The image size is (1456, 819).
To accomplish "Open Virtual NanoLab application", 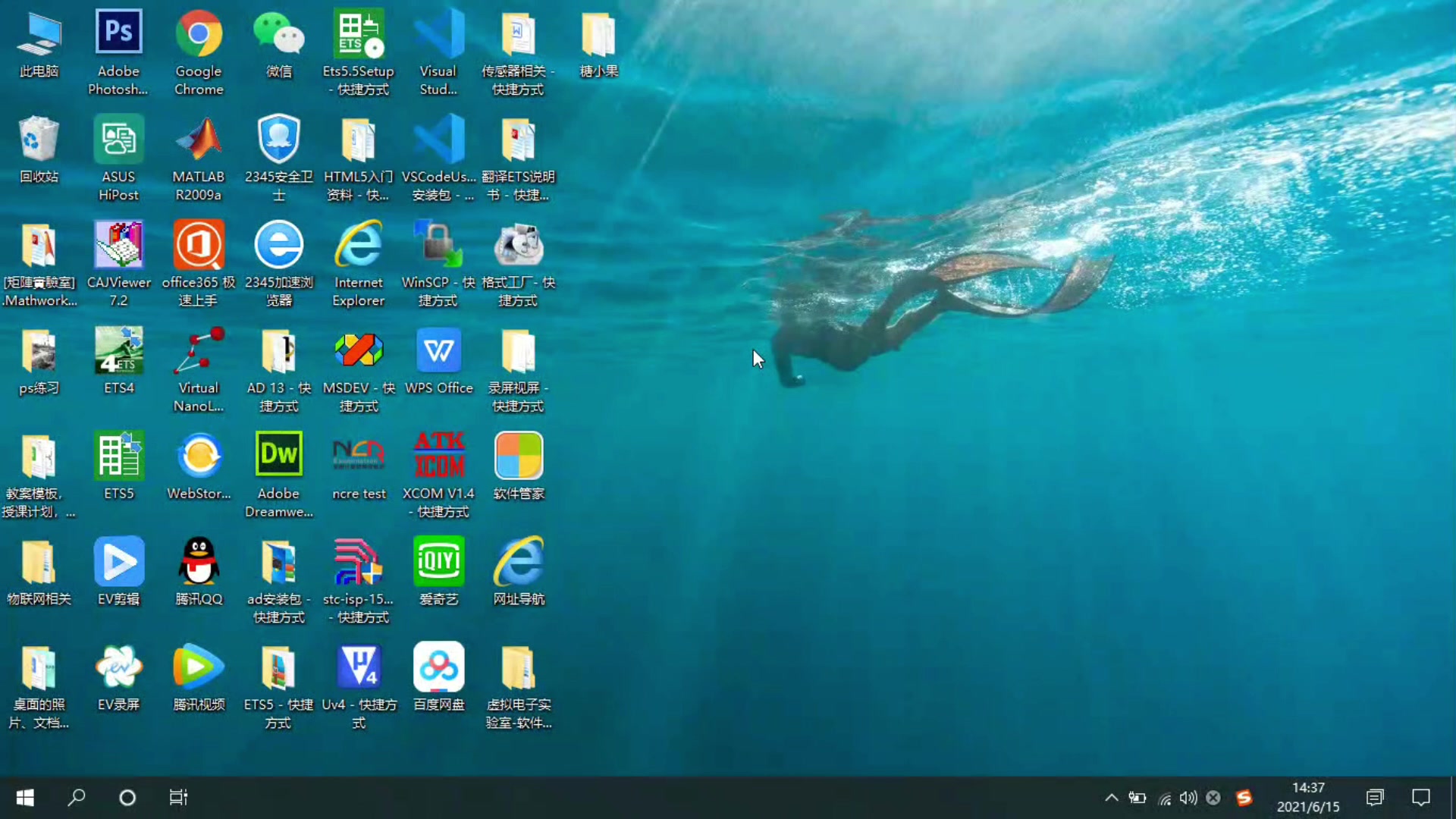I will tap(199, 370).
